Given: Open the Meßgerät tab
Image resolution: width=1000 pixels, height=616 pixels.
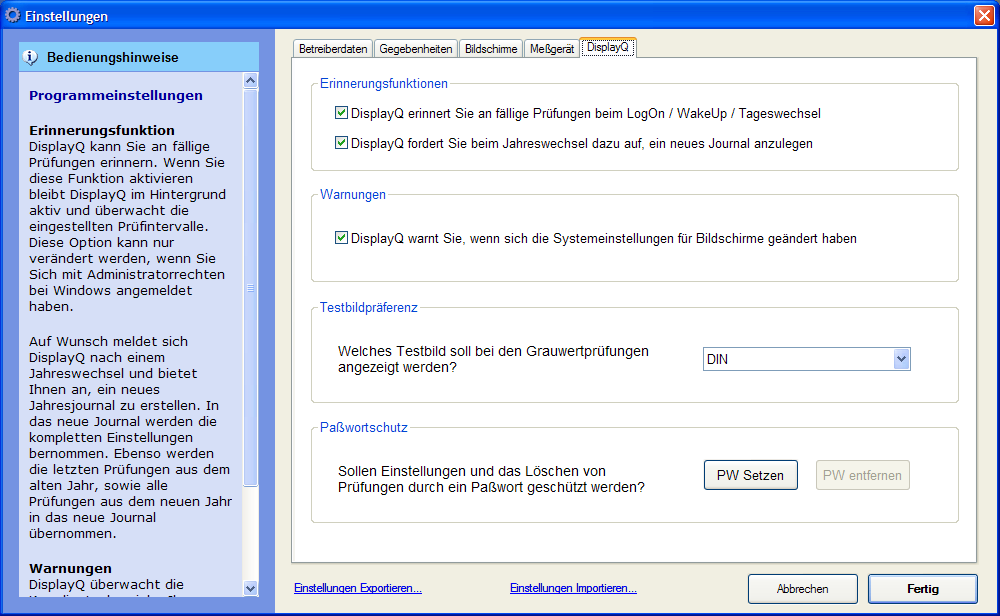Looking at the screenshot, I should click(552, 49).
